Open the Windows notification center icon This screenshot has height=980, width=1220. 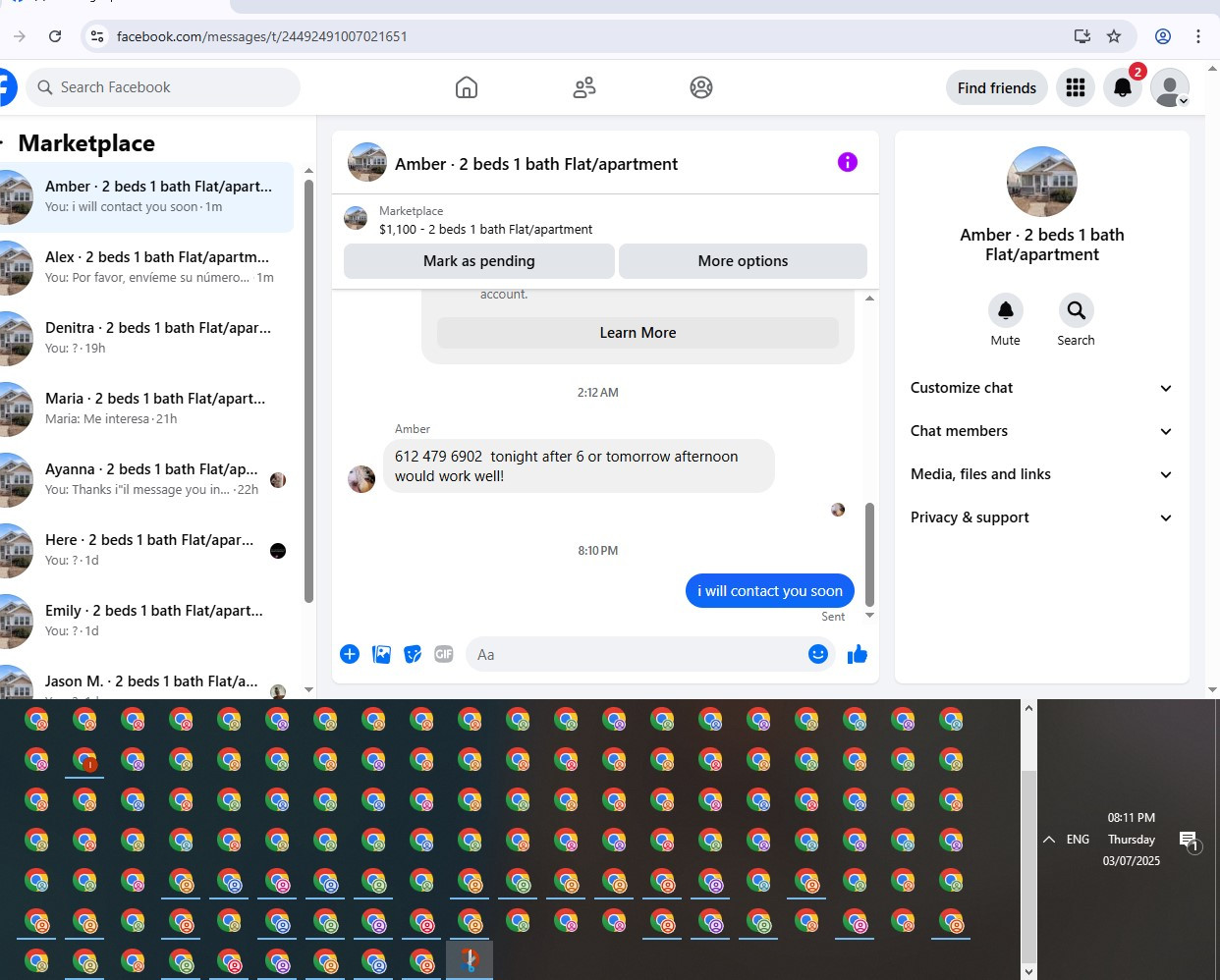click(x=1190, y=841)
